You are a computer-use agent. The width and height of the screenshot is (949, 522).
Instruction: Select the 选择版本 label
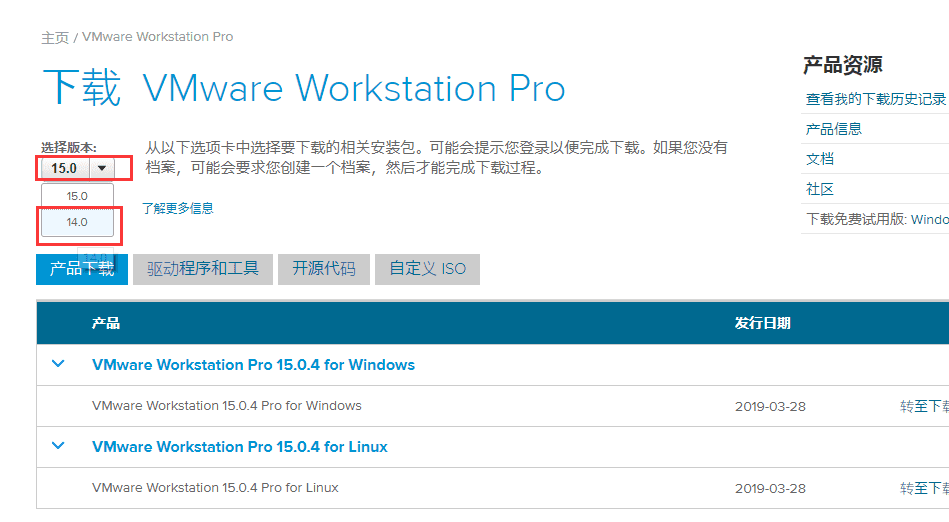68,147
